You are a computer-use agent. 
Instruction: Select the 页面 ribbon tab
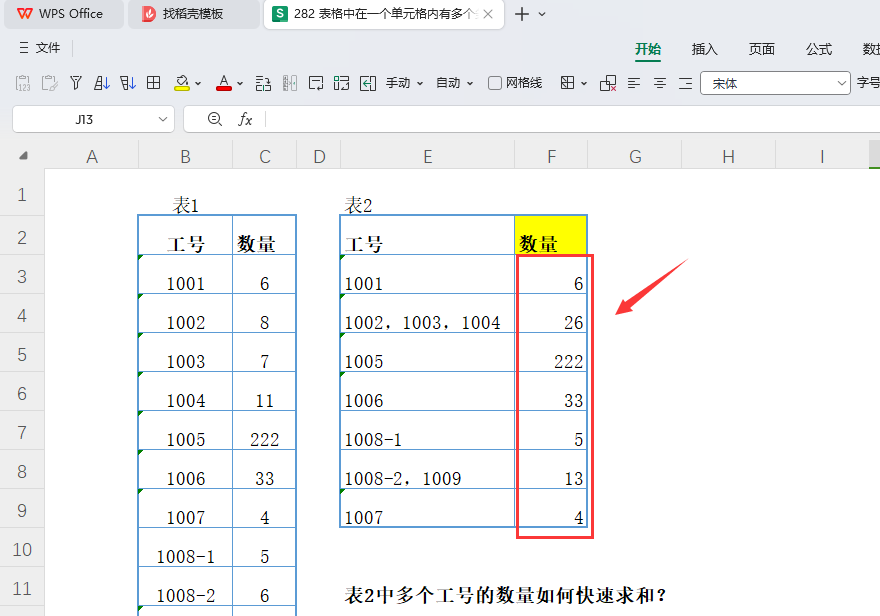[x=762, y=49]
